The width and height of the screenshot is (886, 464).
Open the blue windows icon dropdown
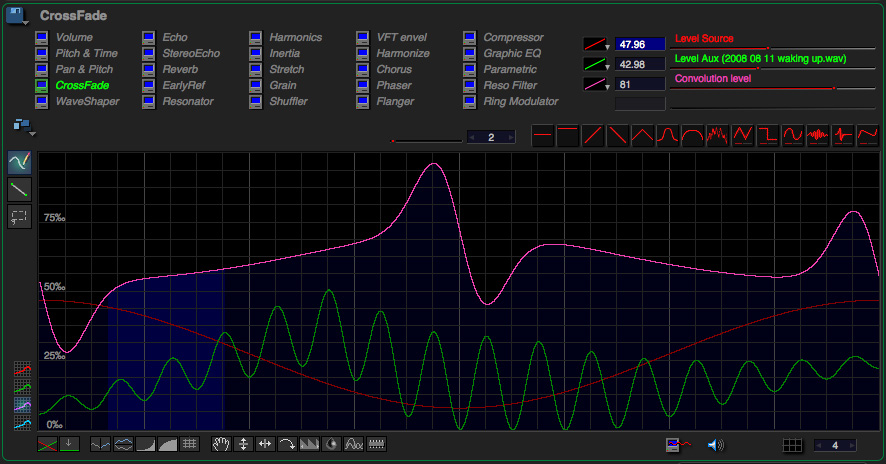coord(24,127)
